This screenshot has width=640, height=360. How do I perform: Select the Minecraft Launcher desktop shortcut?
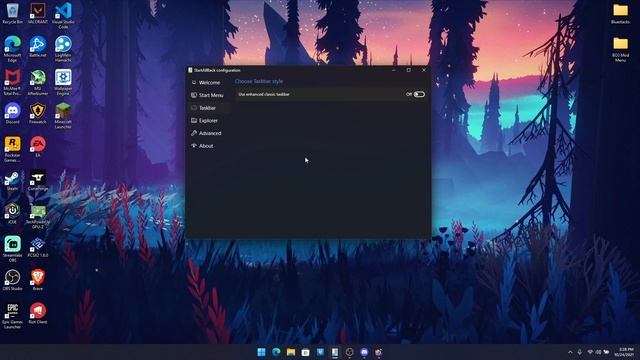63,116
